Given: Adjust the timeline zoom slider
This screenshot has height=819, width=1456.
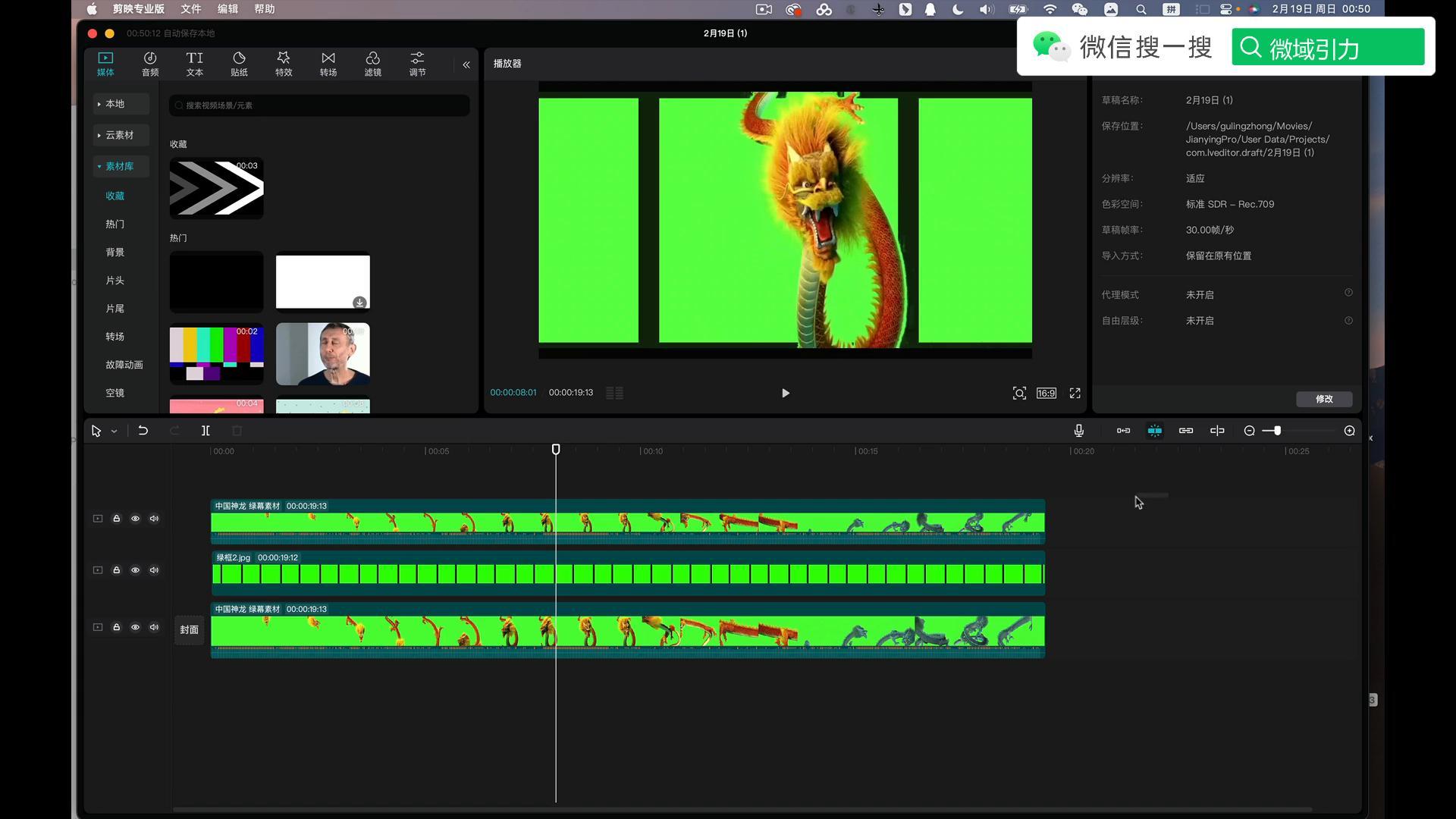Looking at the screenshot, I should 1277,431.
